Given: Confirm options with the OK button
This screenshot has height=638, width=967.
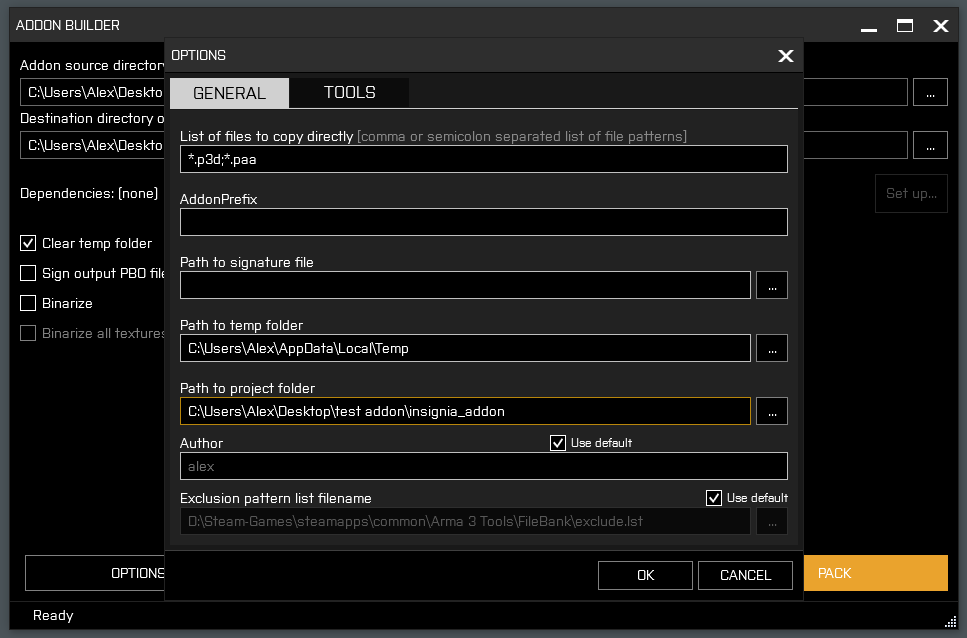Looking at the screenshot, I should point(645,575).
